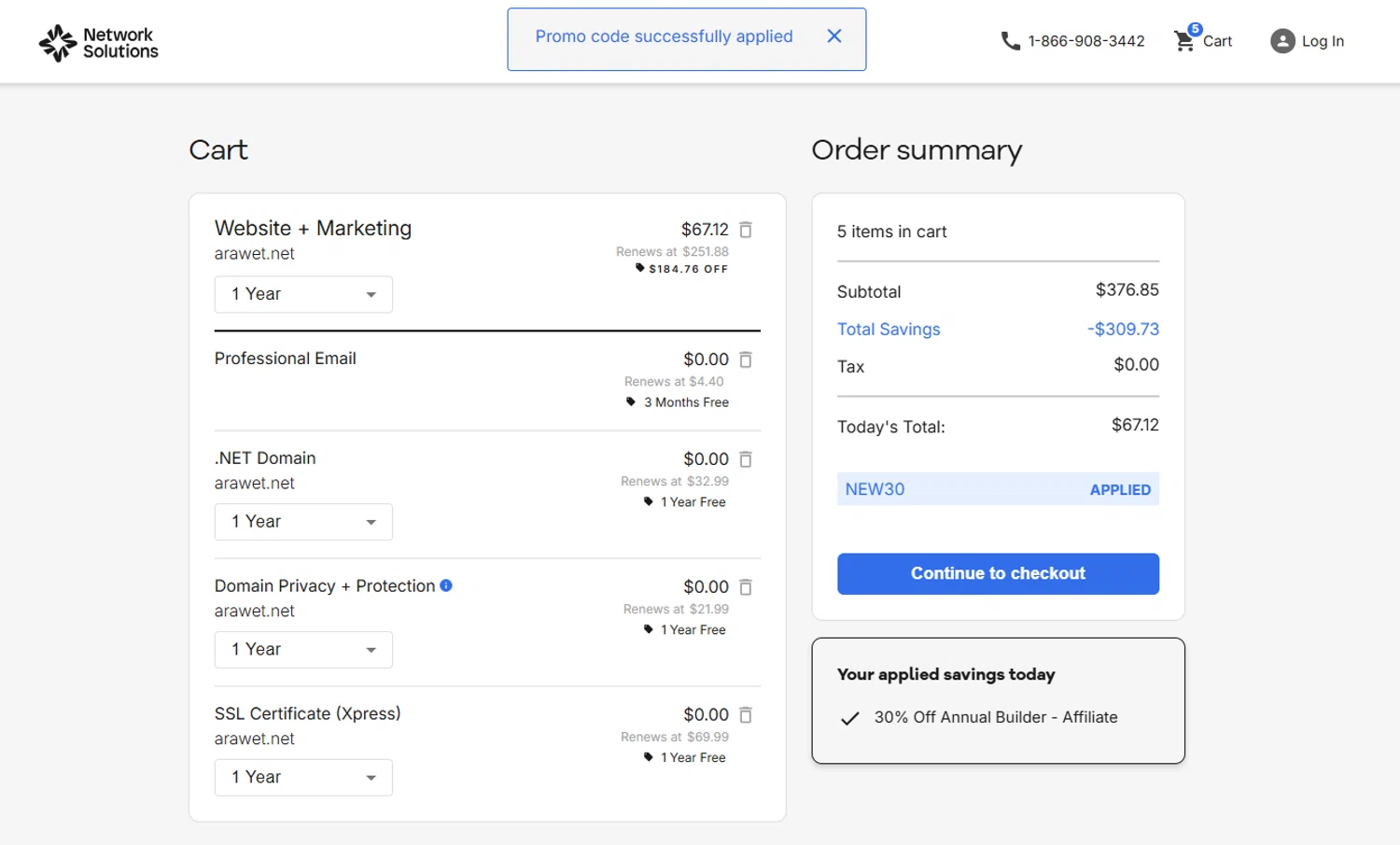Dismiss the promo code notification

(834, 36)
